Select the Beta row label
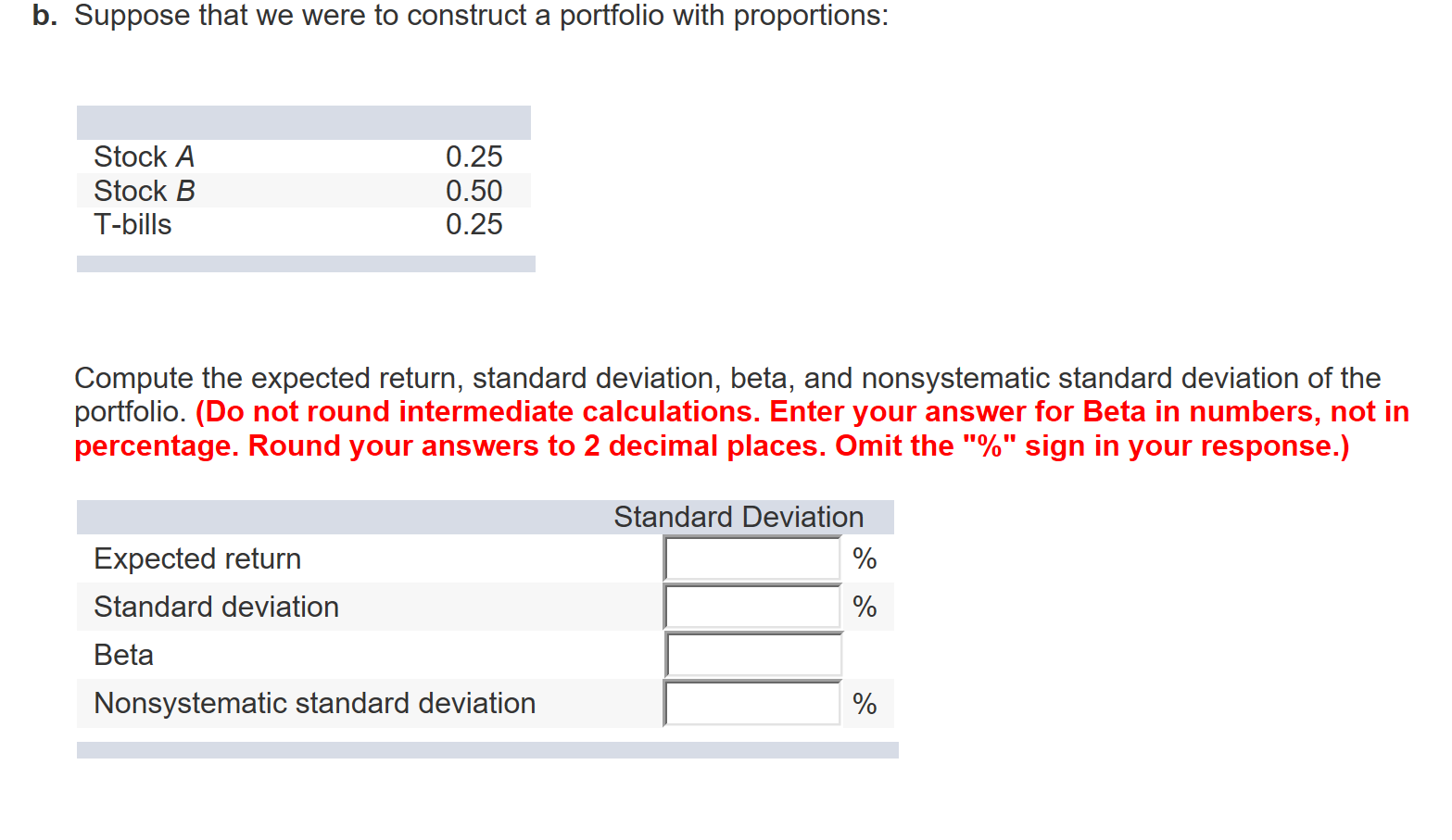Image resolution: width=1452 pixels, height=840 pixels. coord(123,655)
